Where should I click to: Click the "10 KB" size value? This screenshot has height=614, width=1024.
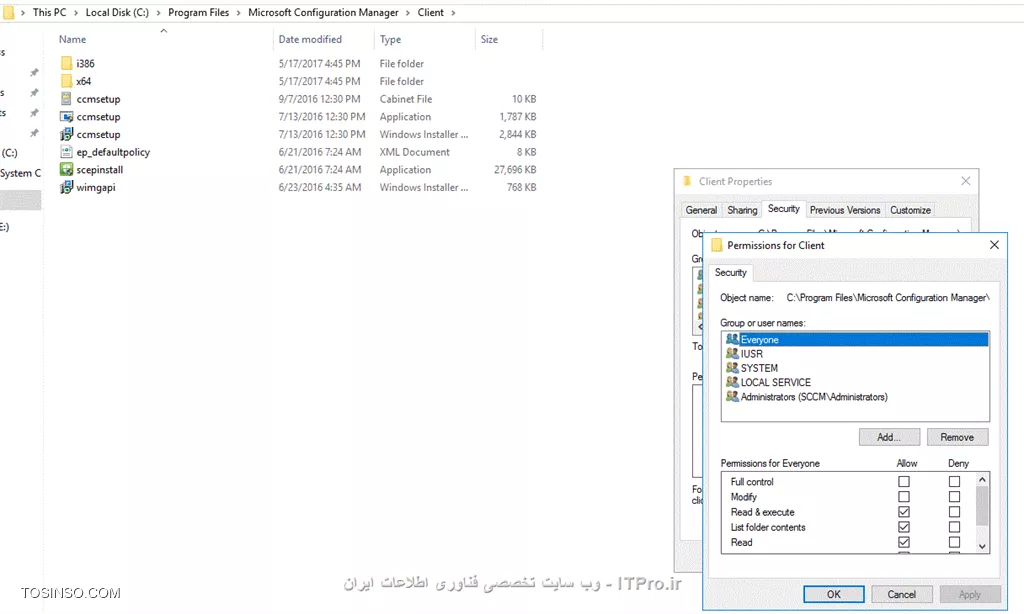coord(524,99)
